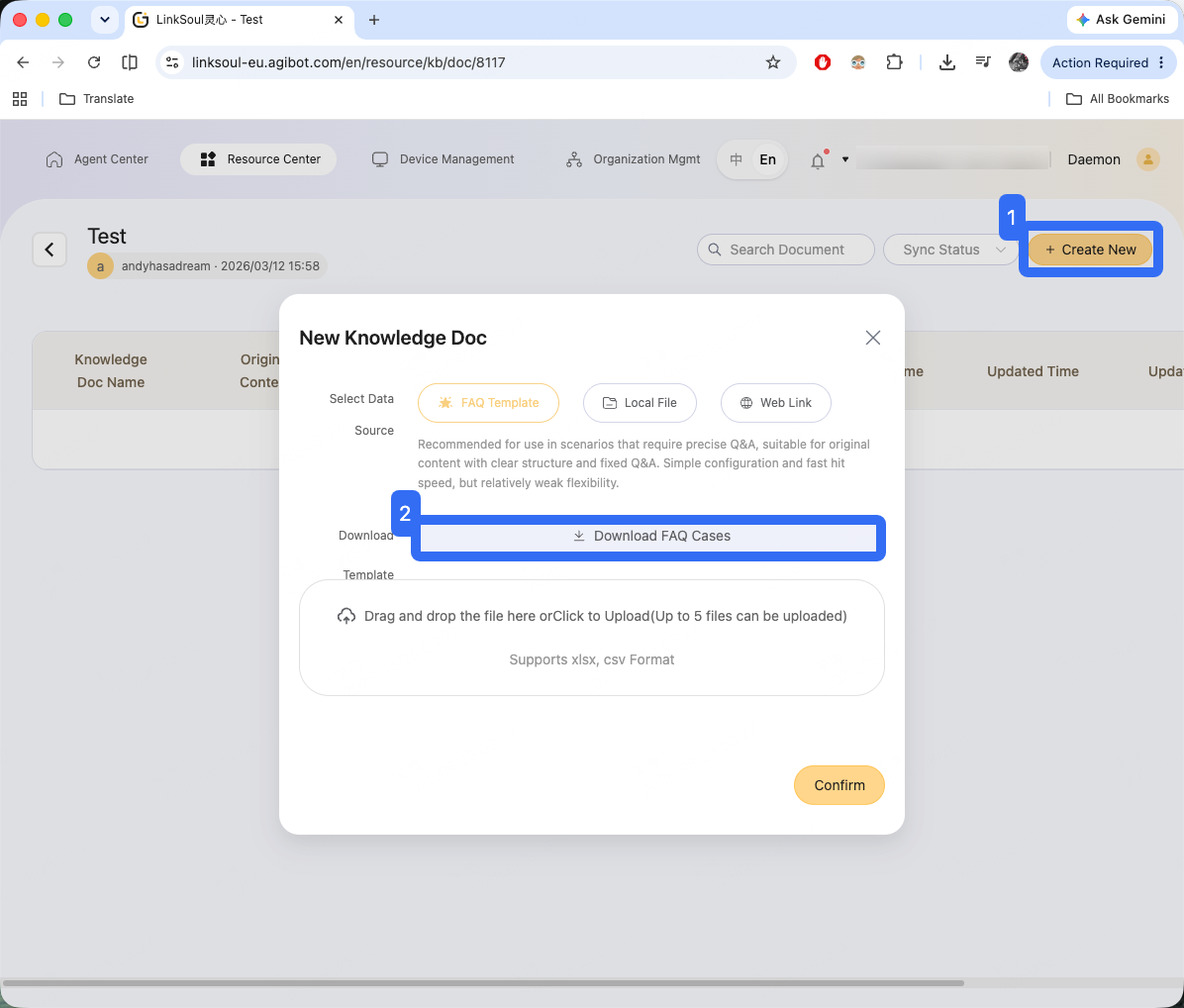This screenshot has height=1008, width=1184.
Task: Click the drag and drop upload area
Action: point(592,638)
